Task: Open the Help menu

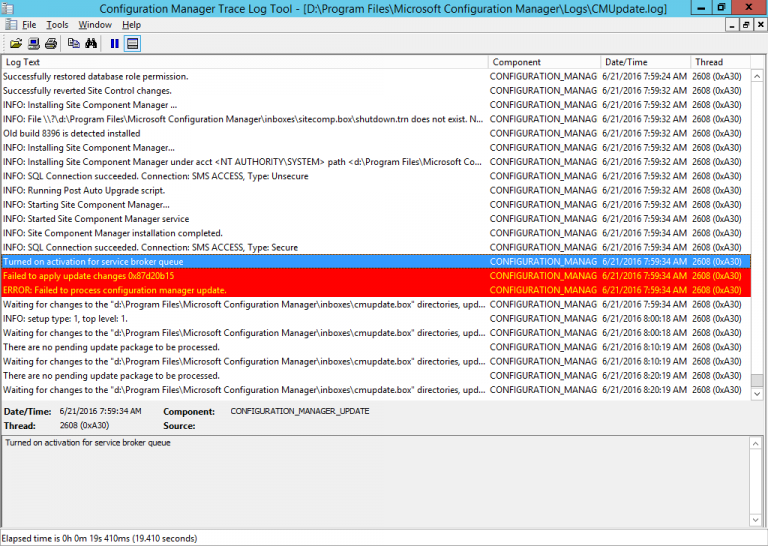Action: click(x=132, y=24)
